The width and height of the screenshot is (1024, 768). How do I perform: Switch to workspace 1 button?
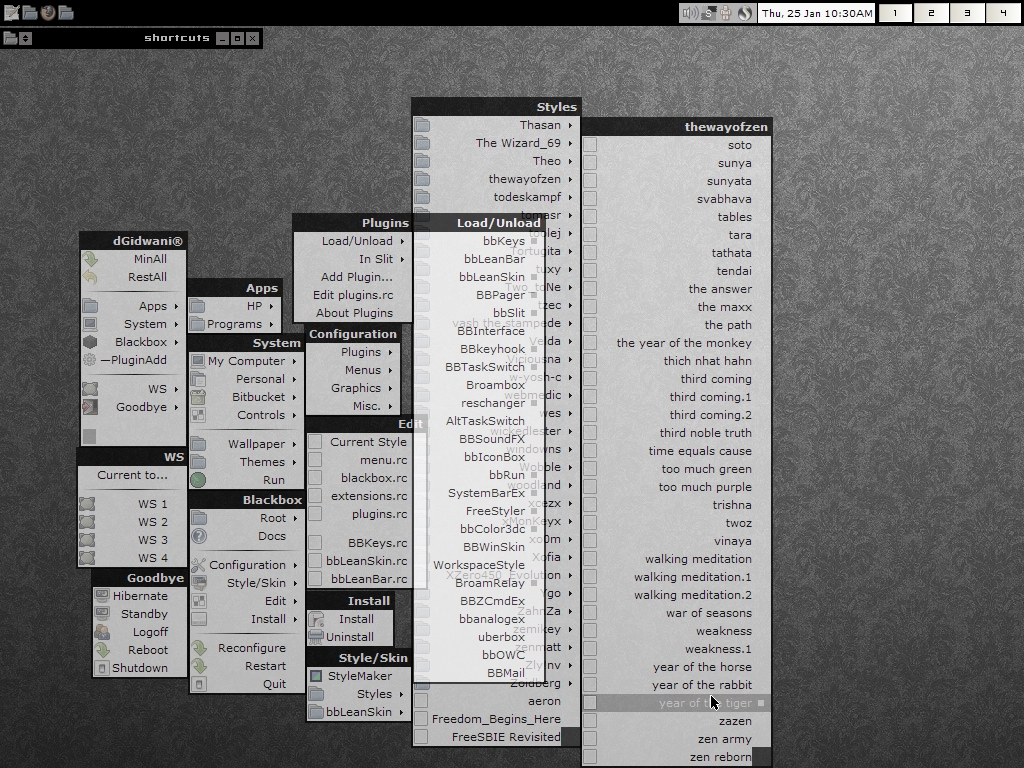(895, 13)
